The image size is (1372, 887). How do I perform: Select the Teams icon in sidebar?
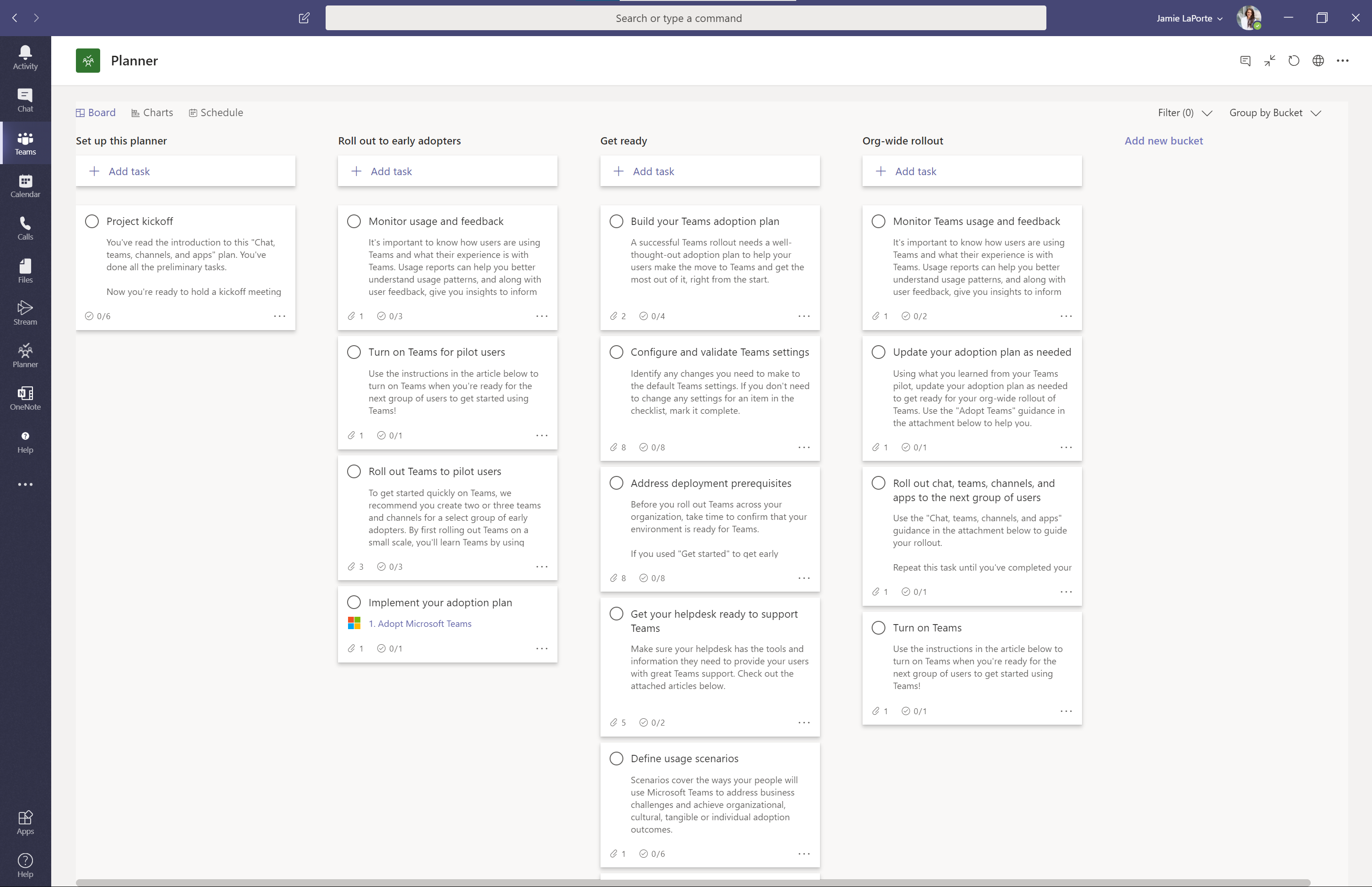(25, 143)
